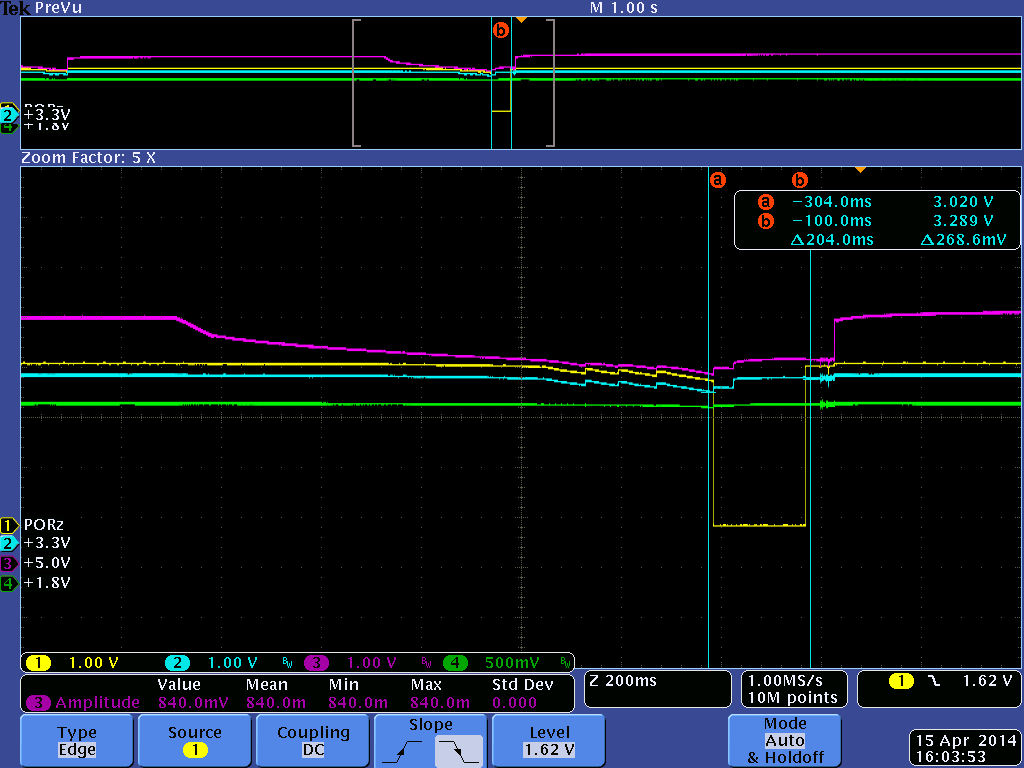
Task: Click the Tek PreVu acquisition status
Action: 41,8
